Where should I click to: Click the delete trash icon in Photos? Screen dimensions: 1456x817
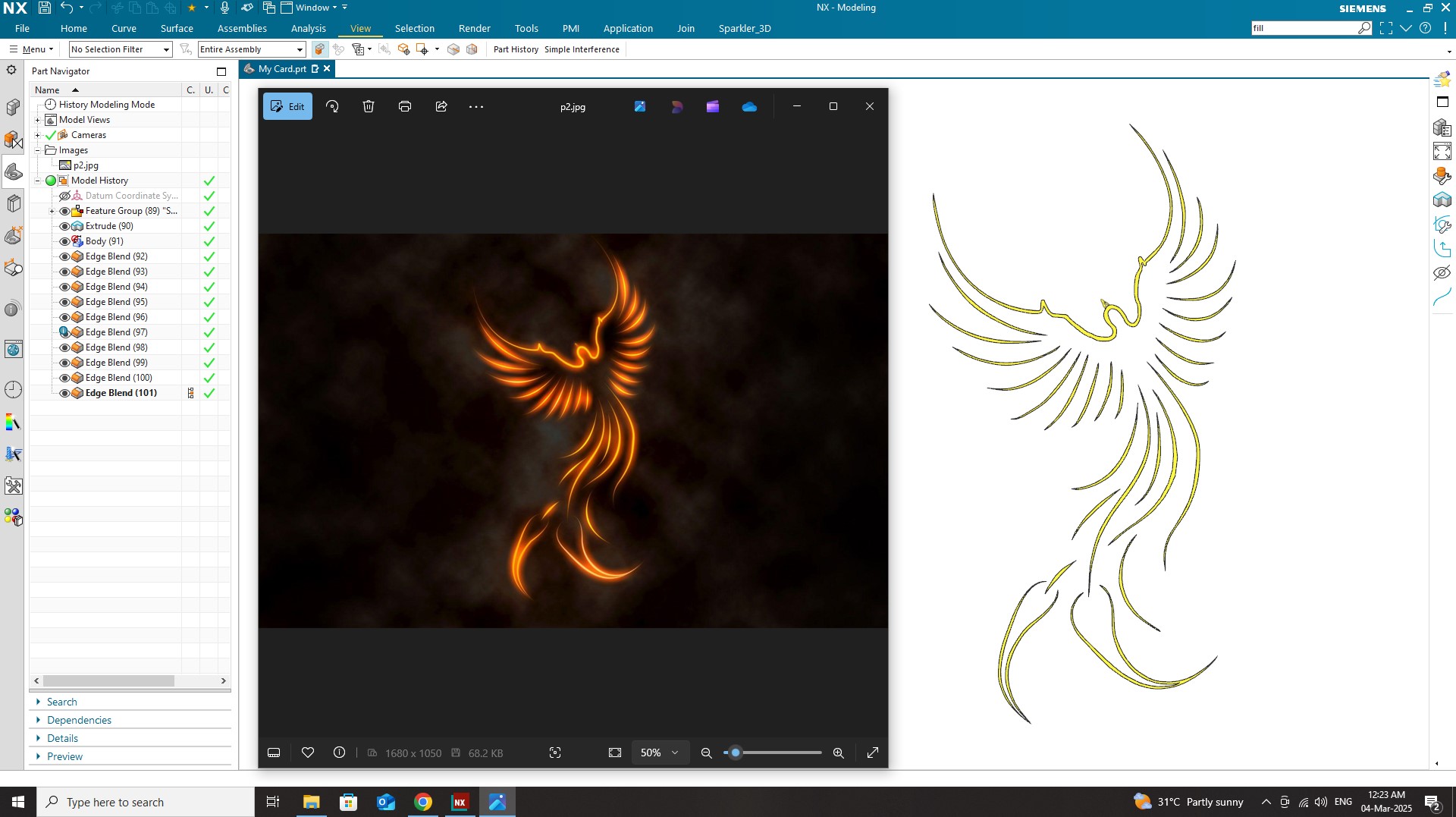click(369, 106)
